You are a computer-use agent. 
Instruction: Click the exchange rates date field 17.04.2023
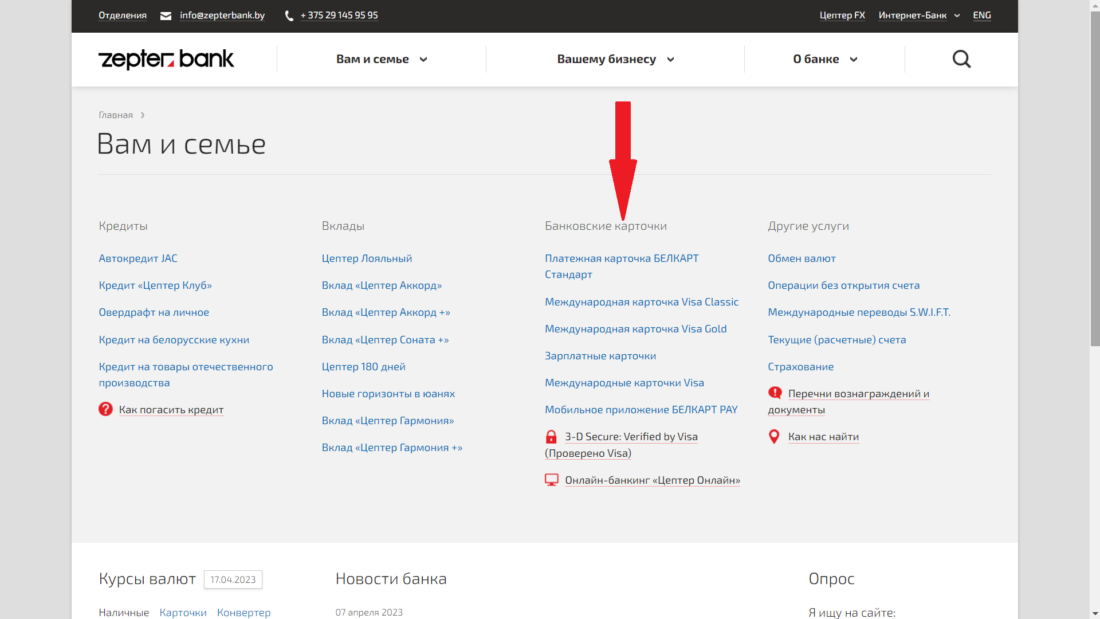click(233, 579)
